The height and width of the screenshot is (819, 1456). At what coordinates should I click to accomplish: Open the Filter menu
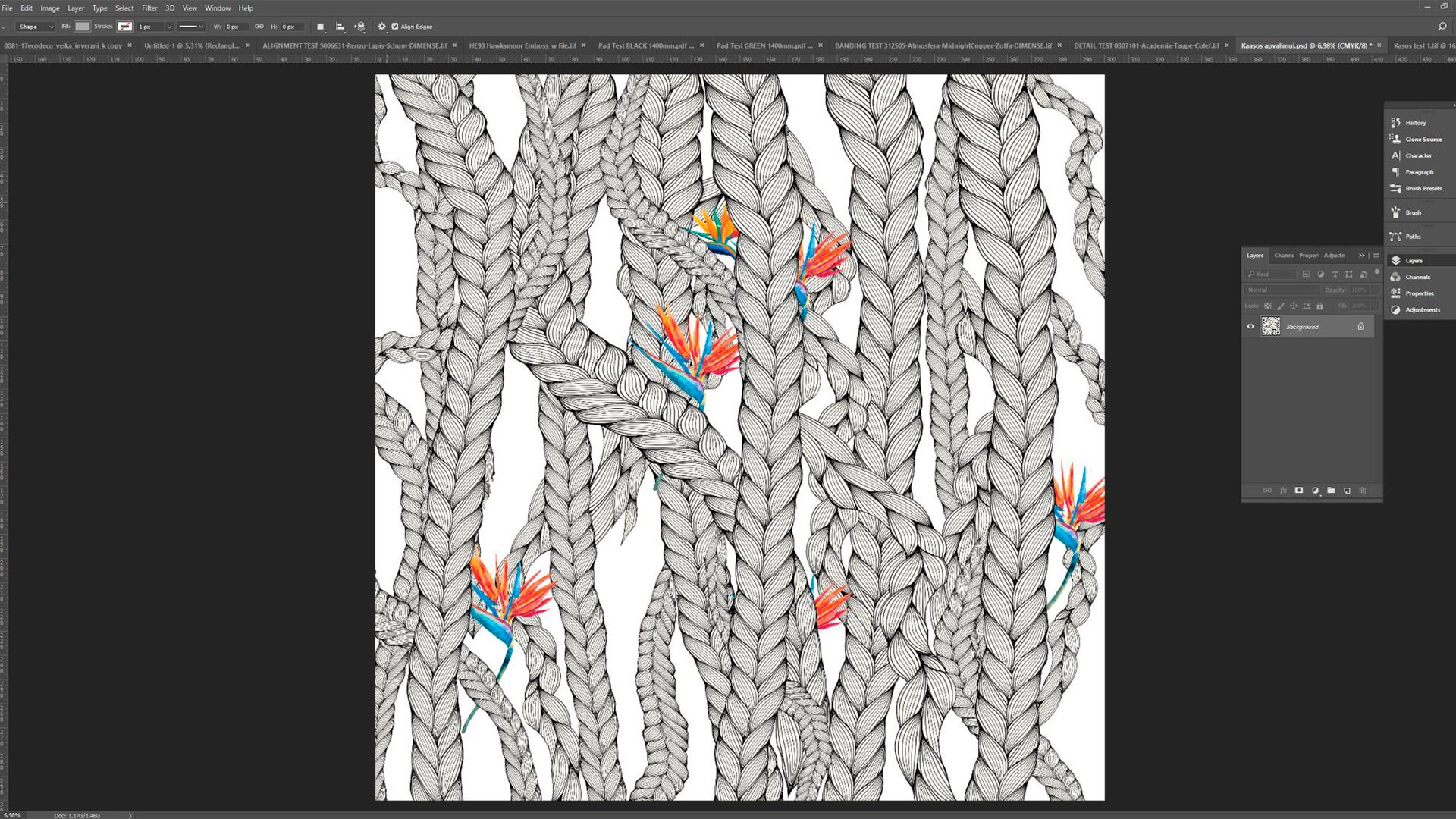pyautogui.click(x=149, y=8)
